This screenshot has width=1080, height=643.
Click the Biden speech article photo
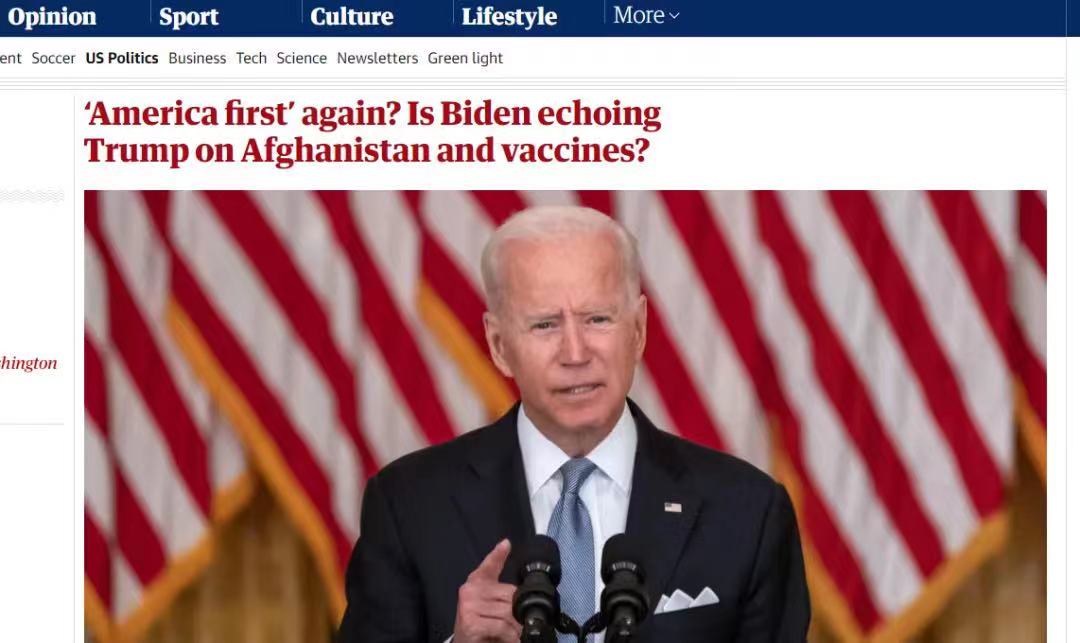click(565, 417)
